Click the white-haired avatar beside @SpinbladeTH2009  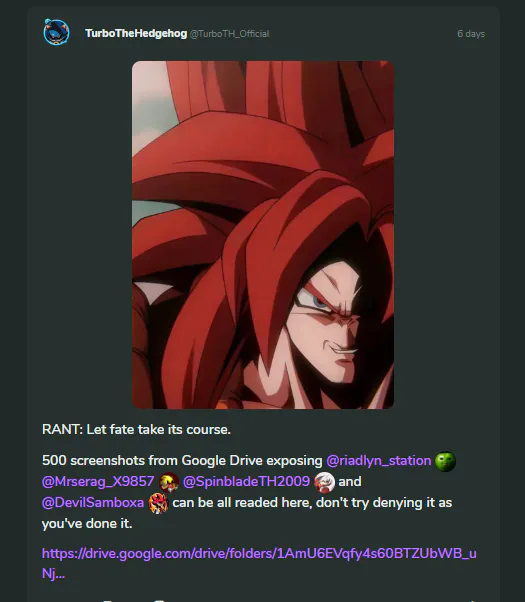pos(324,482)
